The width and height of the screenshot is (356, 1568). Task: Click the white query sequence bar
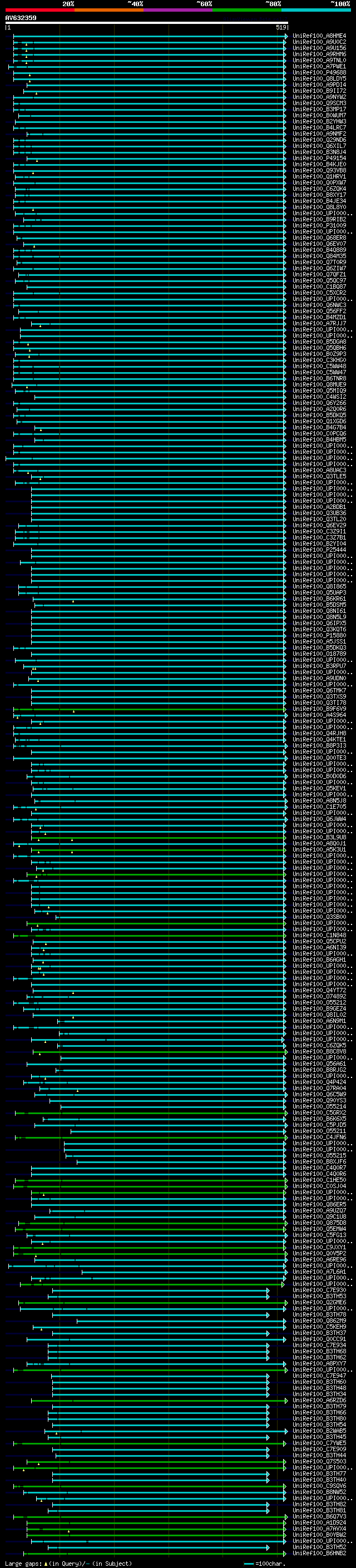click(147, 22)
